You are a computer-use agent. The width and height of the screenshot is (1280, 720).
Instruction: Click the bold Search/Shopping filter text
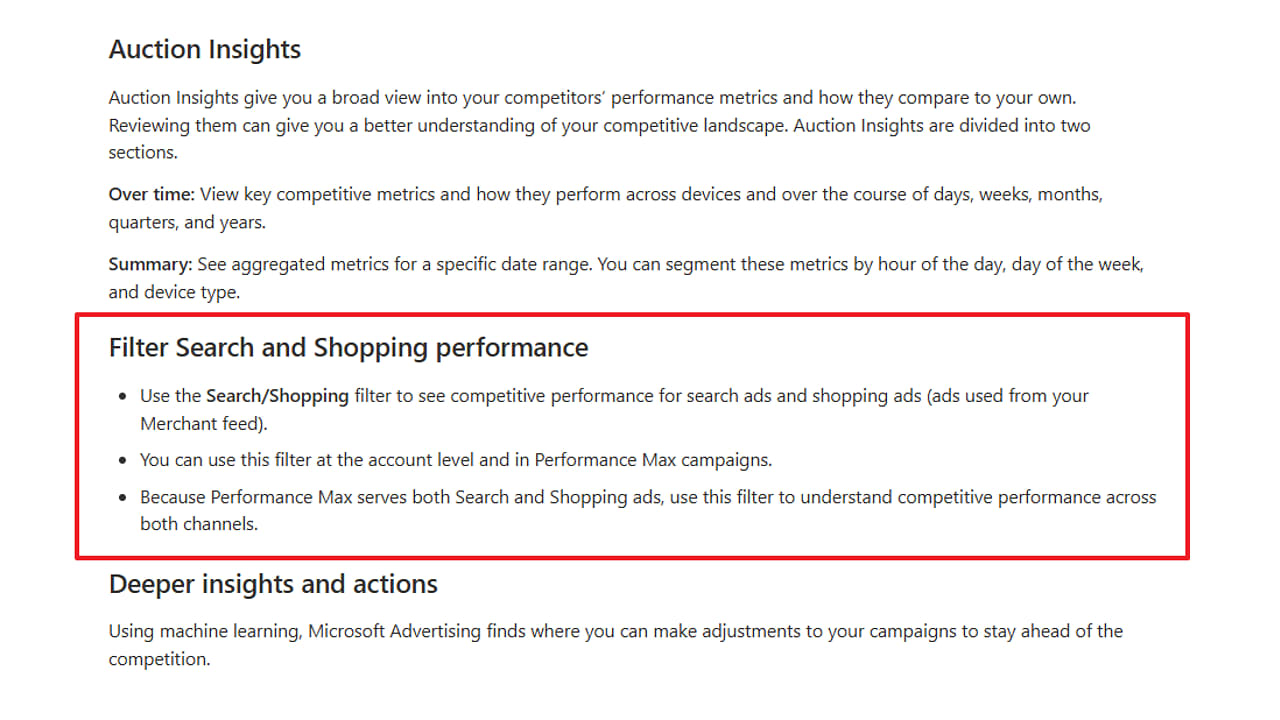277,396
